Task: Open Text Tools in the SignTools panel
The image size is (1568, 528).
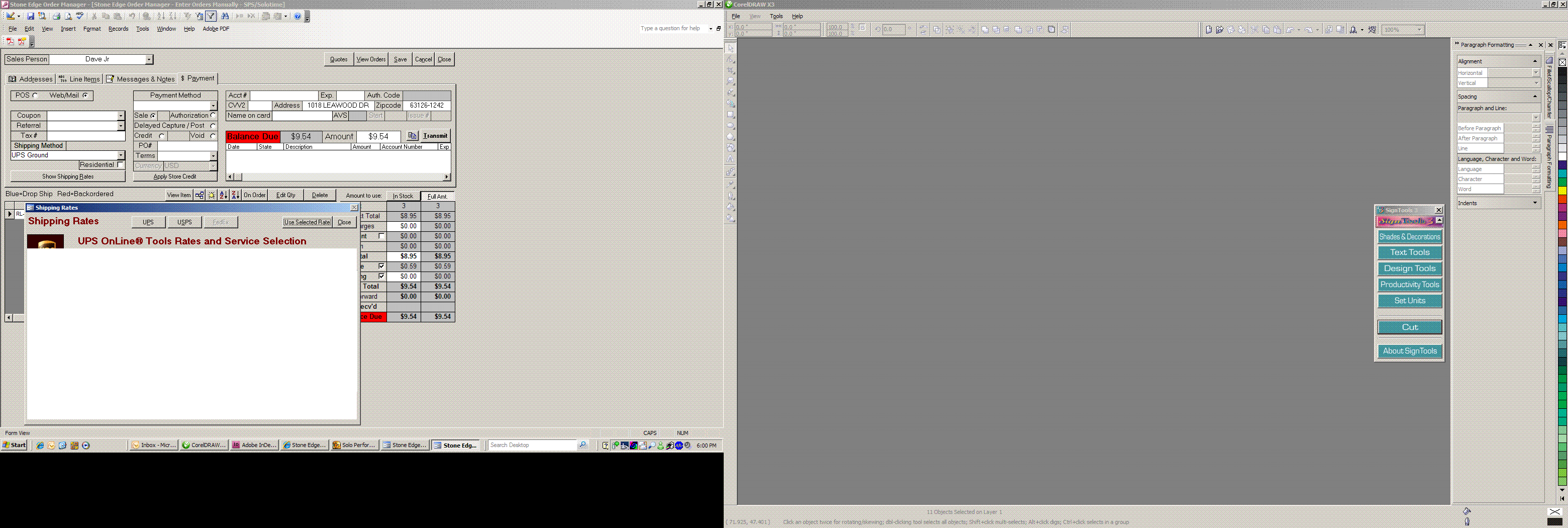Action: [1409, 253]
